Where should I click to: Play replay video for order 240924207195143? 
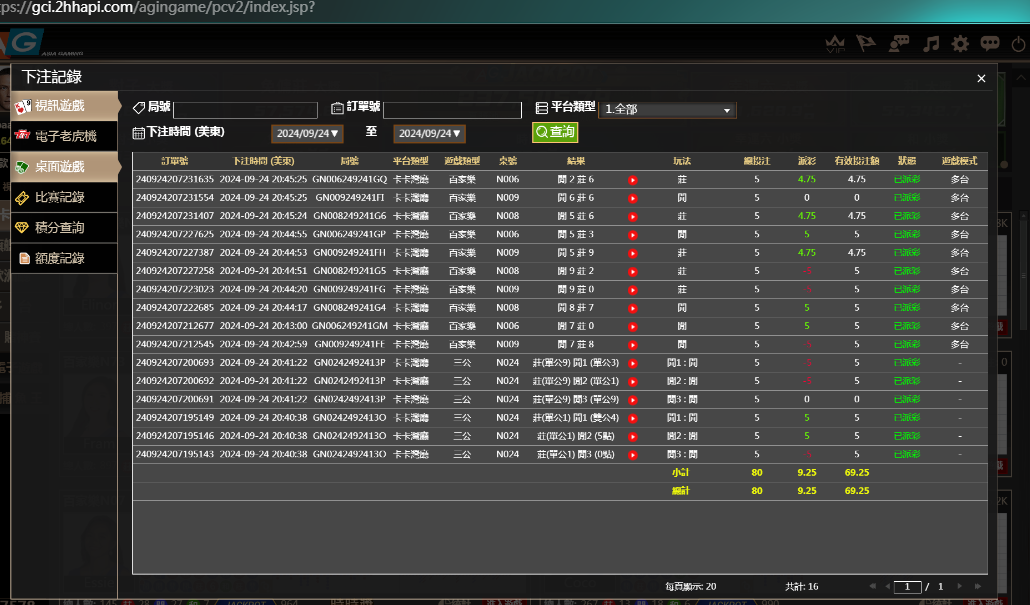click(632, 455)
